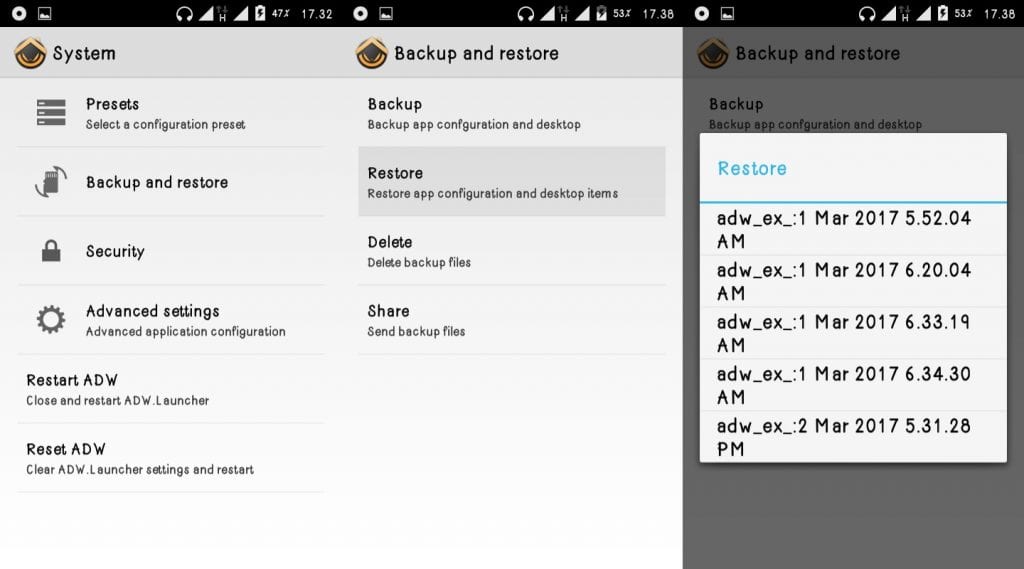Tap the Presets server-stack icon

coord(50,113)
